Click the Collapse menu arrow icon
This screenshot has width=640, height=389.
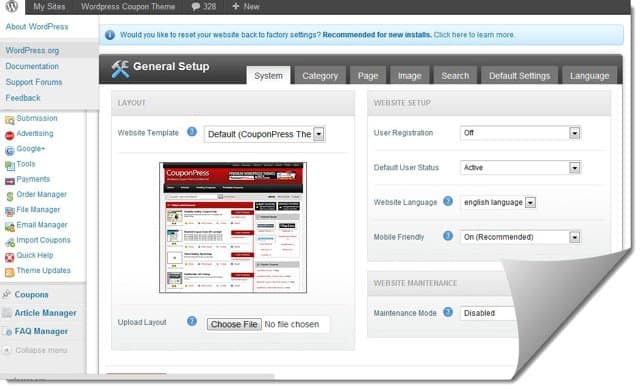(x=7, y=350)
